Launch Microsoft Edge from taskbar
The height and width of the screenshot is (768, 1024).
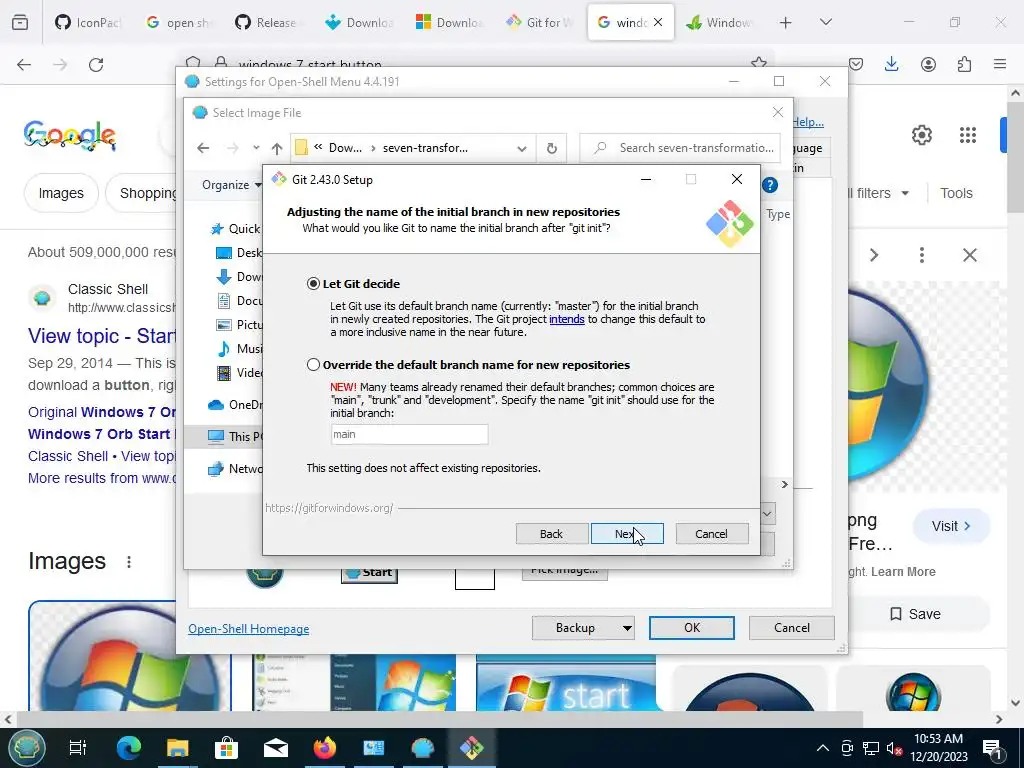tap(128, 748)
